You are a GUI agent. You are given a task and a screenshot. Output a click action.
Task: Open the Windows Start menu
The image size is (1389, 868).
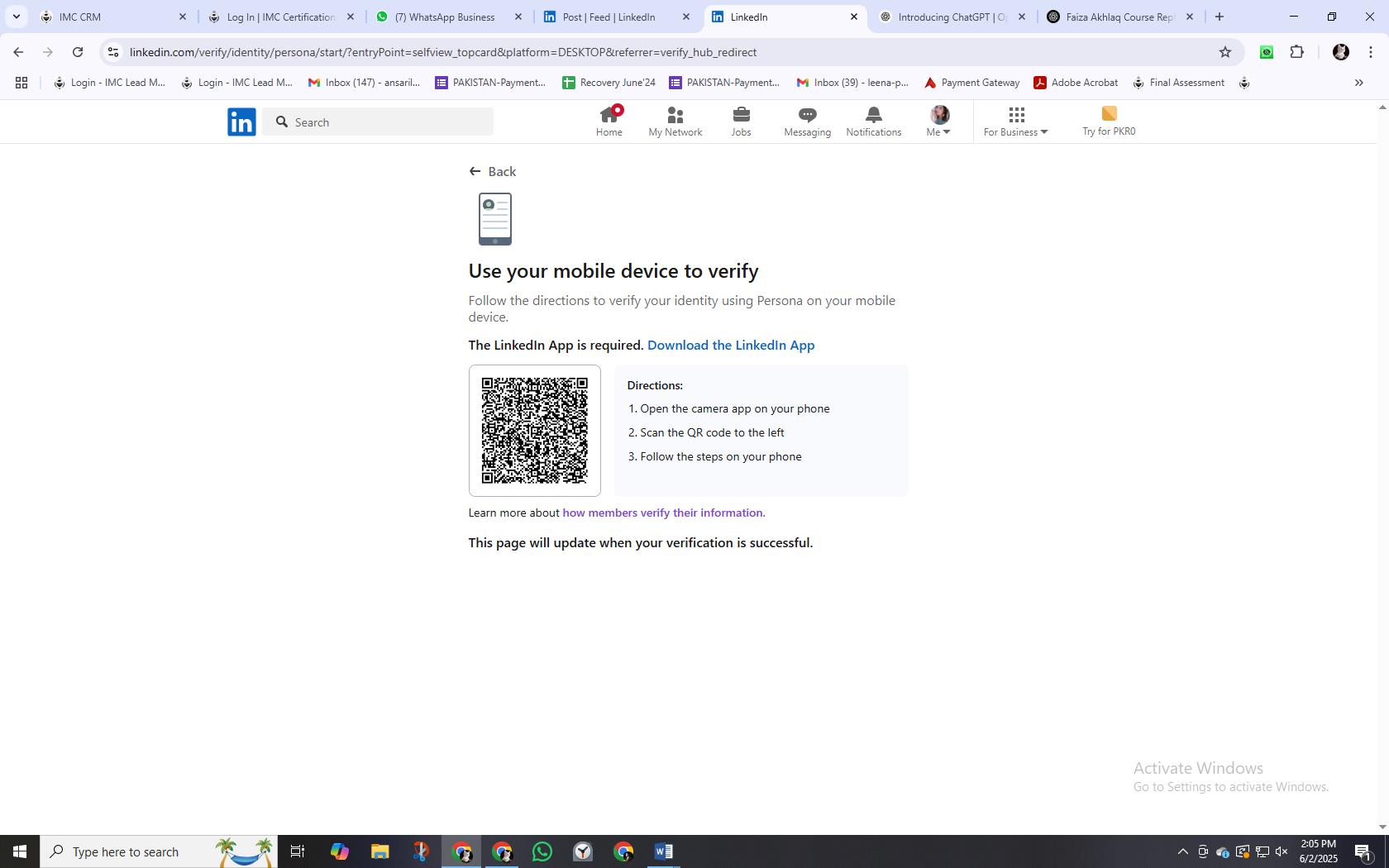coord(20,851)
